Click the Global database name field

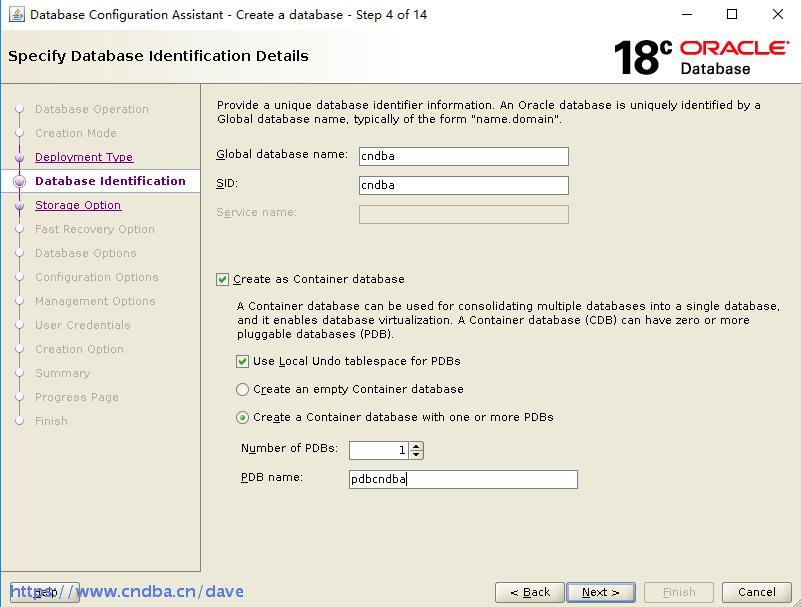[x=463, y=156]
